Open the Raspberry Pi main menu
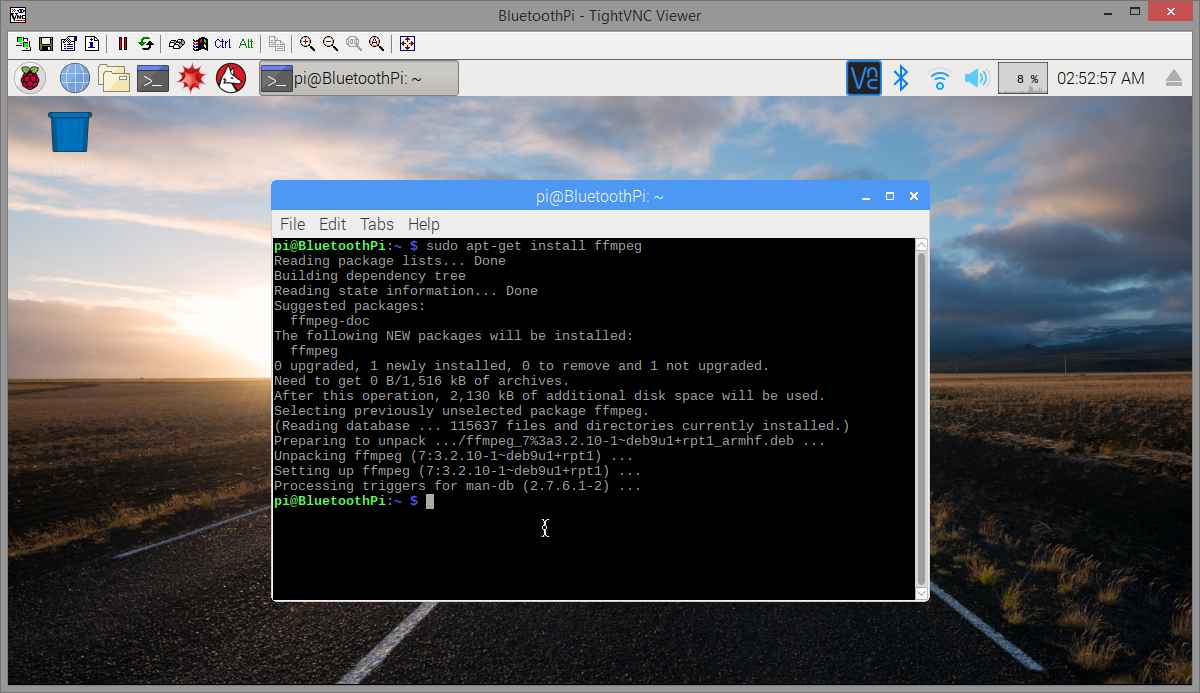 pos(31,78)
